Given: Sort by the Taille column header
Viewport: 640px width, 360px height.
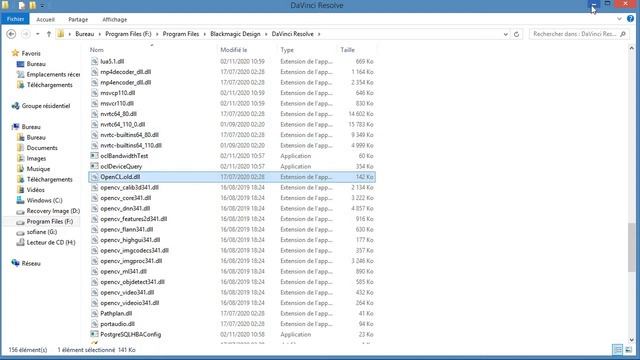Looking at the screenshot, I should (x=347, y=50).
